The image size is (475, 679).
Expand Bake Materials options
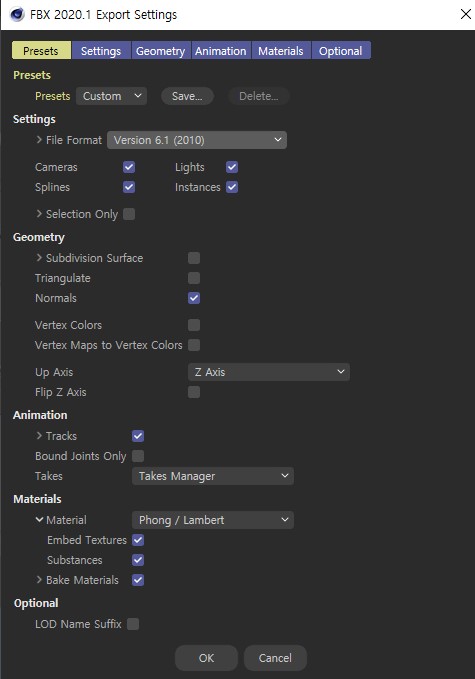39,579
